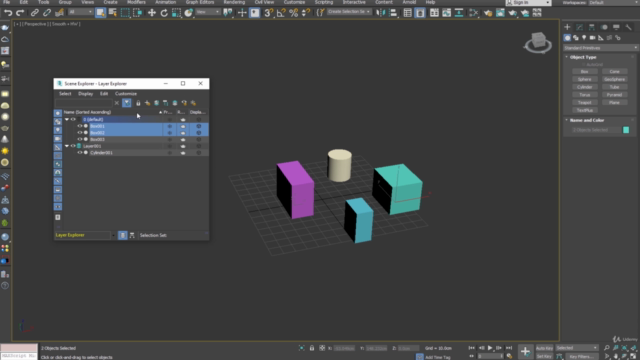Collapse the Layer001 tree node
The height and width of the screenshot is (360, 640).
(67, 146)
